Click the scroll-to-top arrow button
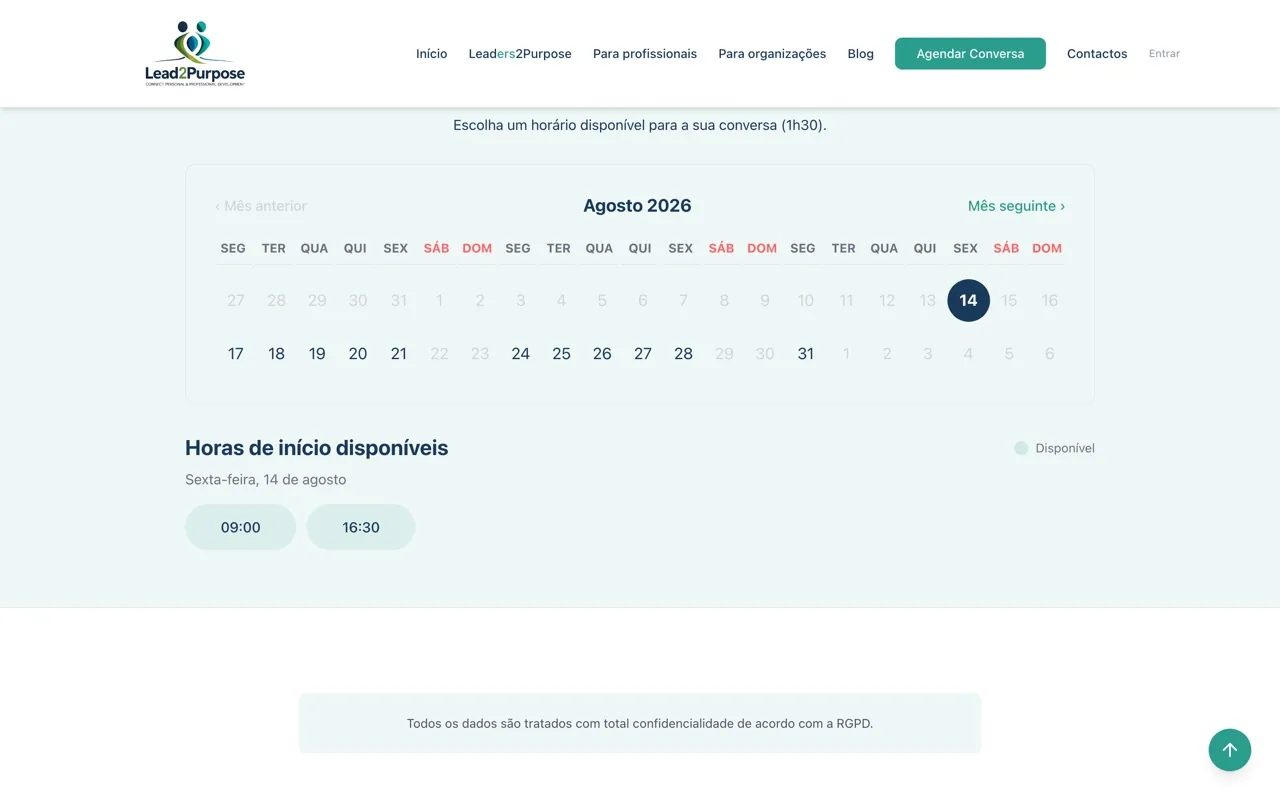This screenshot has width=1280, height=800. (x=1230, y=750)
